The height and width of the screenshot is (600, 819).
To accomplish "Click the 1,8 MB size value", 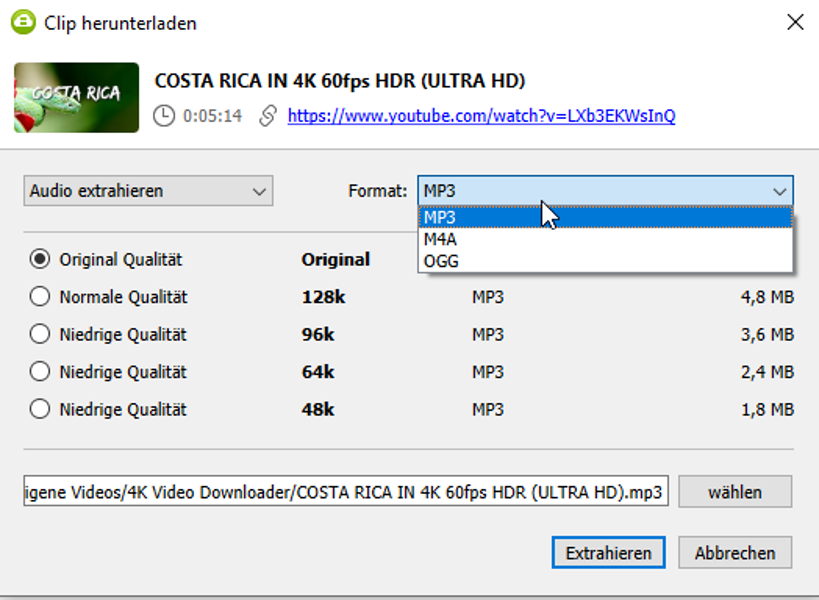I will [x=767, y=409].
